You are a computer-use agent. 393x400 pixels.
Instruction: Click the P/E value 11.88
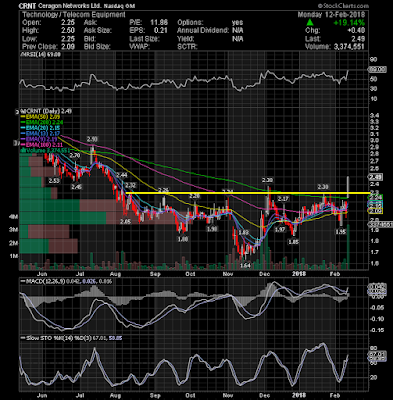159,22
